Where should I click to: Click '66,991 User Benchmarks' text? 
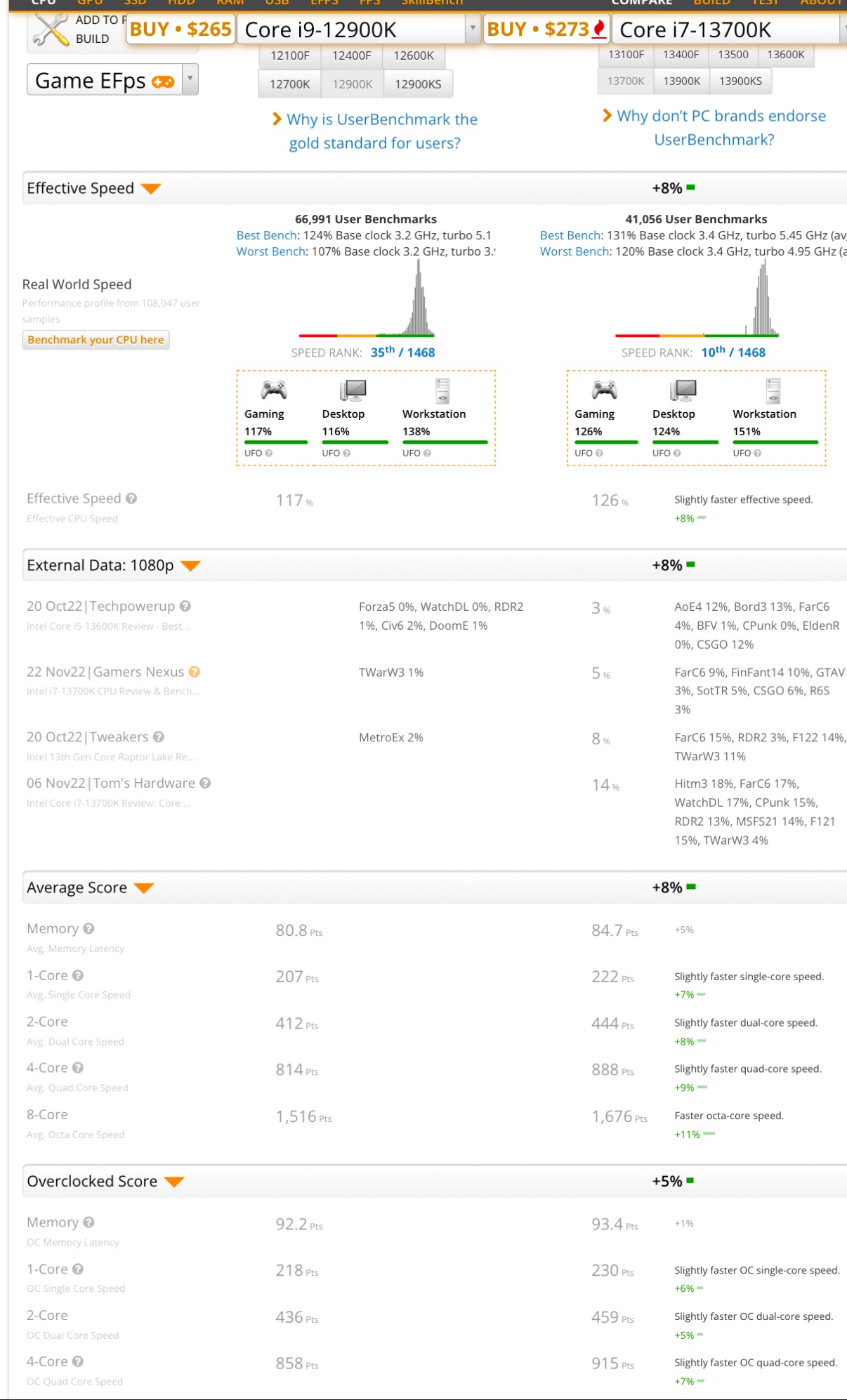point(366,219)
